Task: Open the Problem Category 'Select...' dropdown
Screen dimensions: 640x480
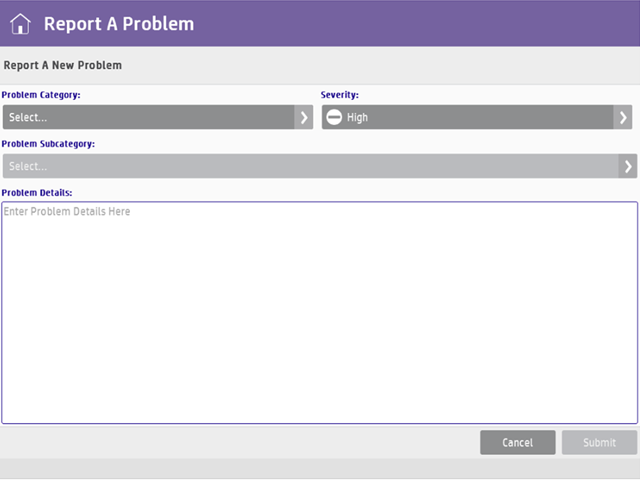Action: [148, 117]
